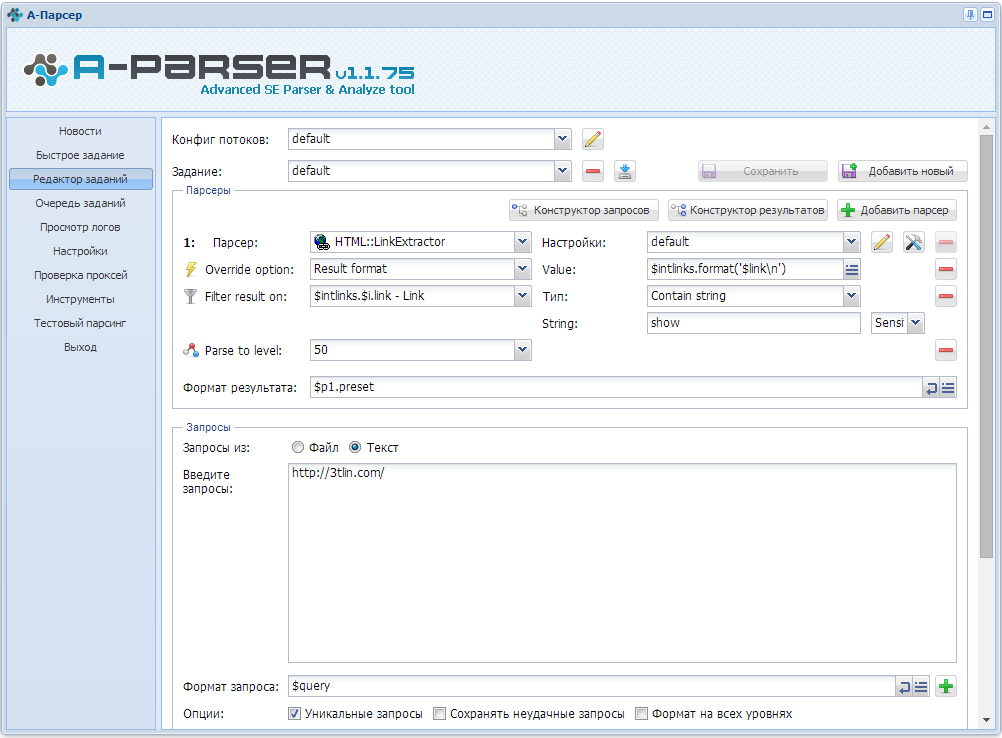Open list icon in Формат результата
Image resolution: width=1002 pixels, height=738 pixels.
coord(948,387)
